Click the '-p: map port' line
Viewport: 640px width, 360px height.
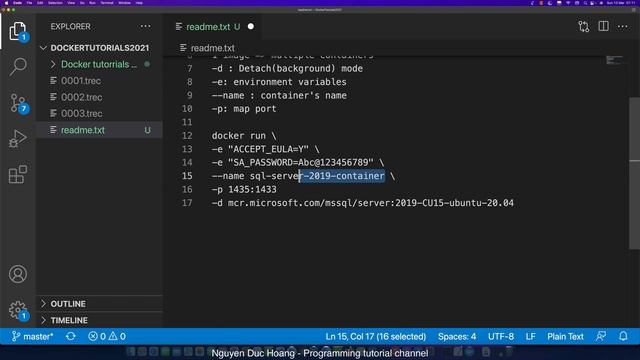[244, 109]
